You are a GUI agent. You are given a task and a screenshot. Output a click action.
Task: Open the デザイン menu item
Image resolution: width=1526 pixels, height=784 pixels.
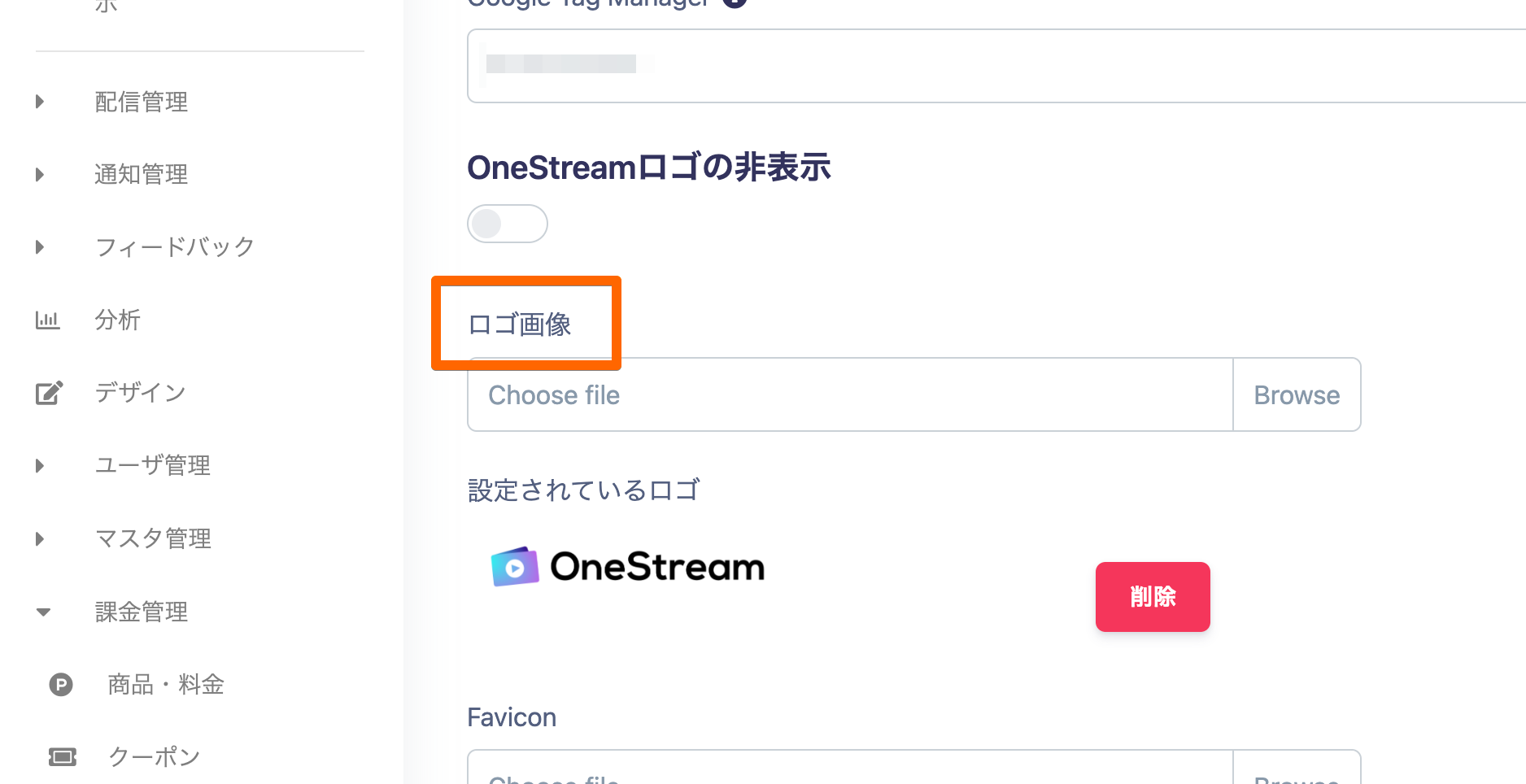[x=141, y=394]
